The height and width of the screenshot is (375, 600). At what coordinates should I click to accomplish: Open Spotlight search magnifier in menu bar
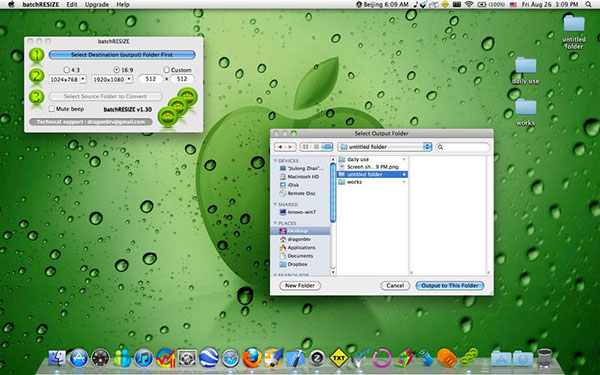pos(588,4)
